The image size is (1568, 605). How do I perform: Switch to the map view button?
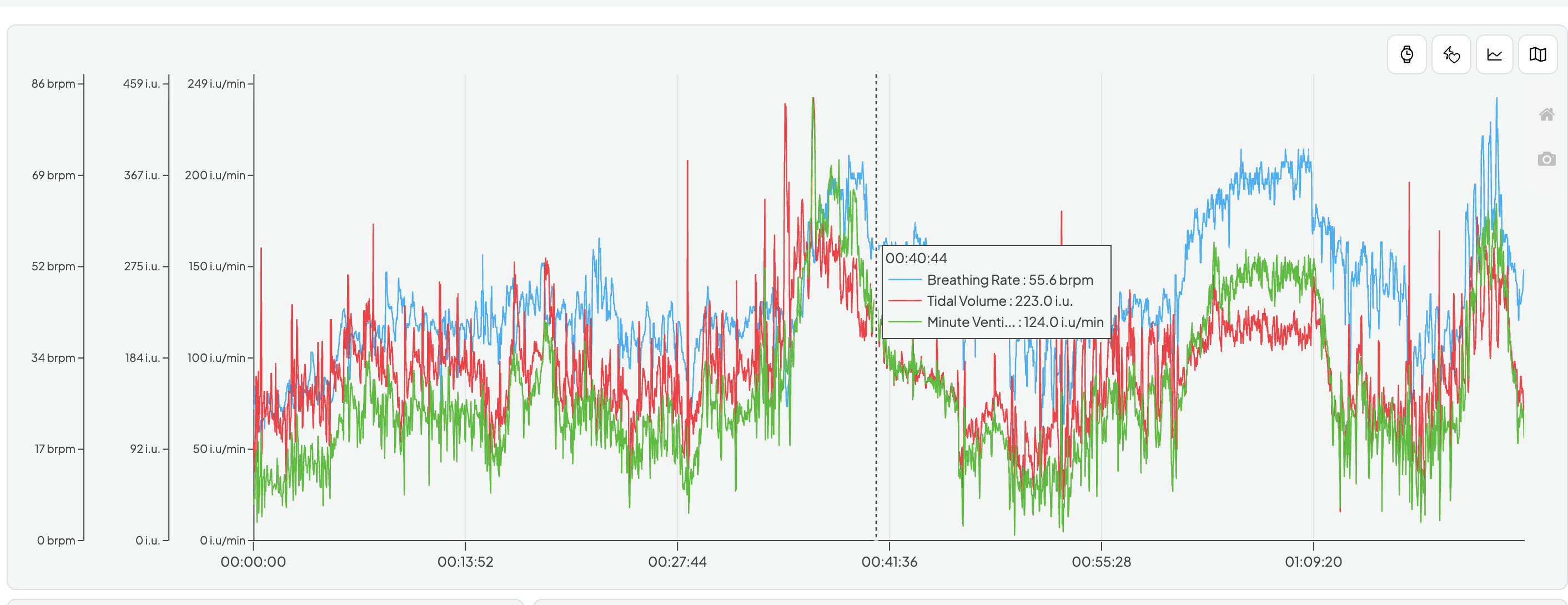pos(1537,55)
